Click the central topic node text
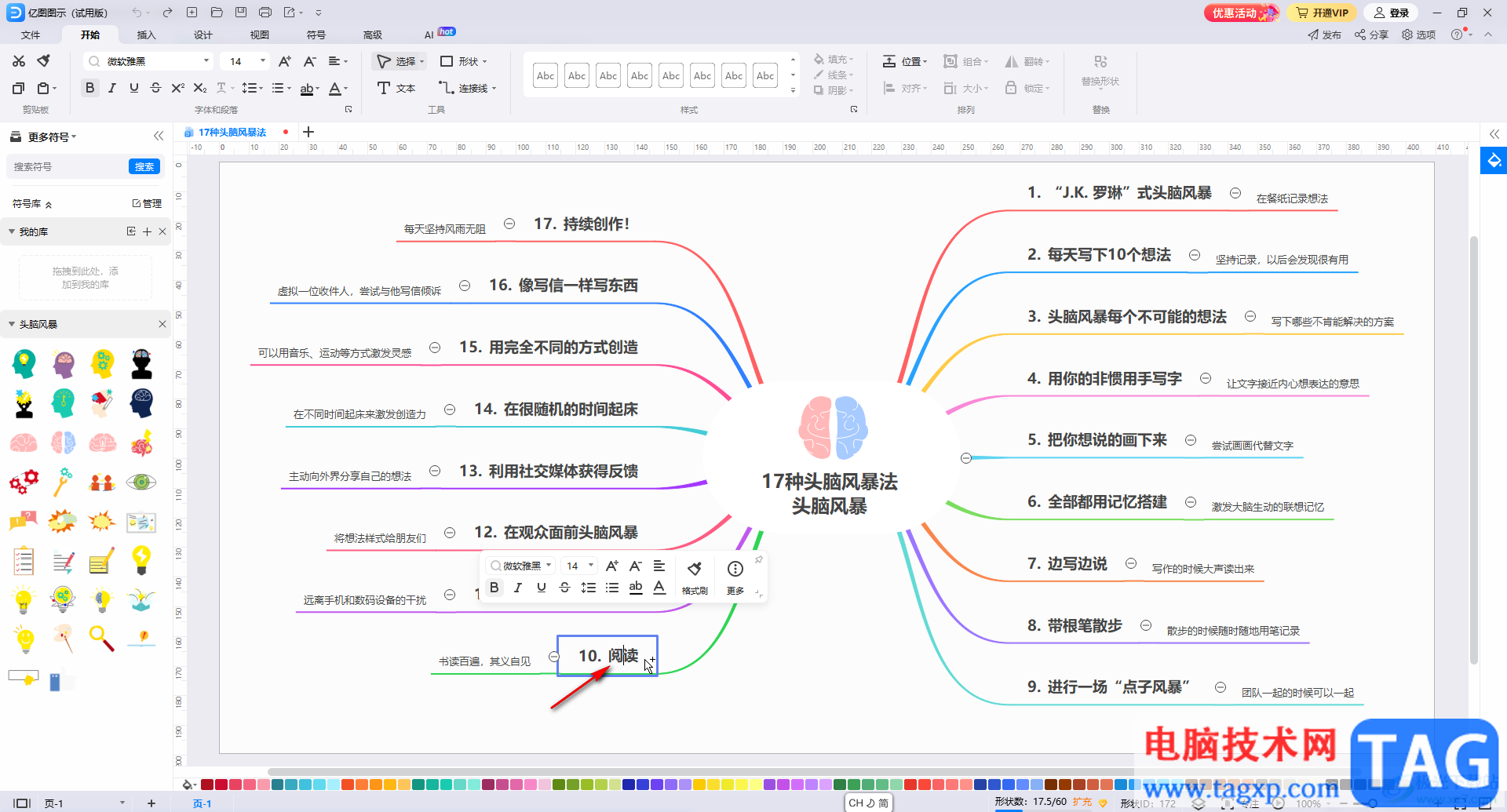Screen dimensions: 1507x812 click(x=830, y=493)
